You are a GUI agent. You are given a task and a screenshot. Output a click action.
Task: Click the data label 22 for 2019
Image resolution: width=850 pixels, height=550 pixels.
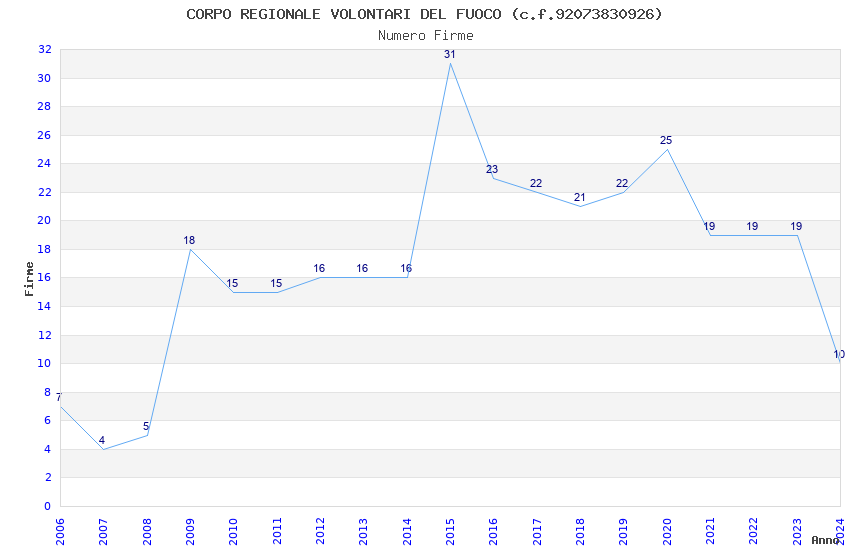[622, 183]
